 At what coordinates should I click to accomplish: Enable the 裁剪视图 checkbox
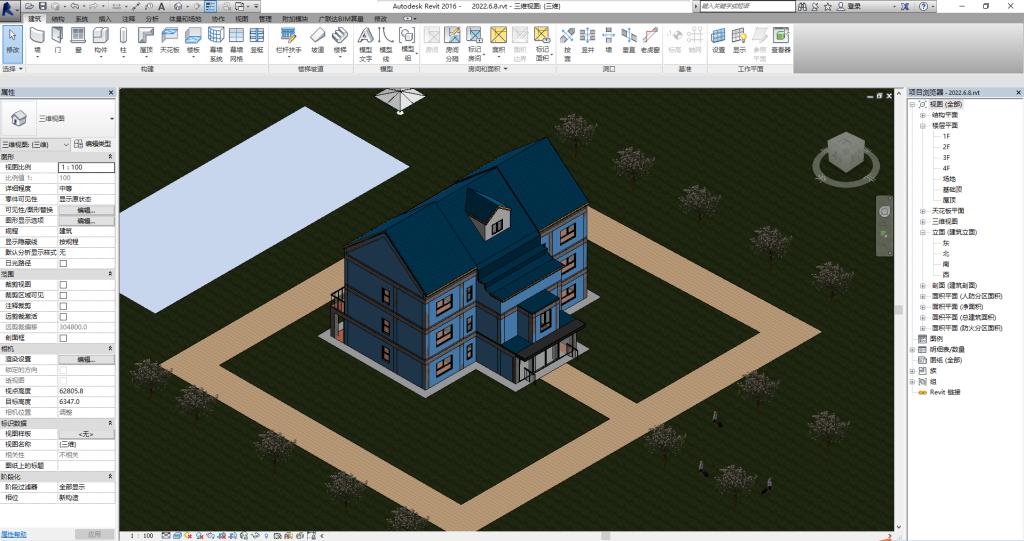[x=64, y=284]
